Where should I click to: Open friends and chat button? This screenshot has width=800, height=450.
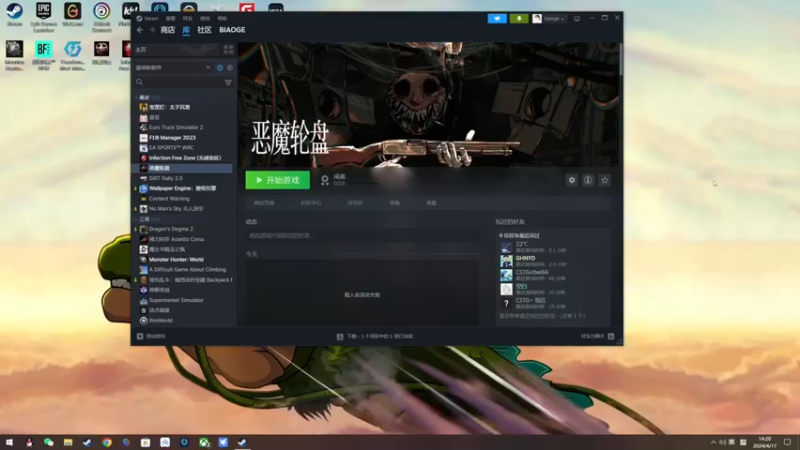tap(597, 336)
